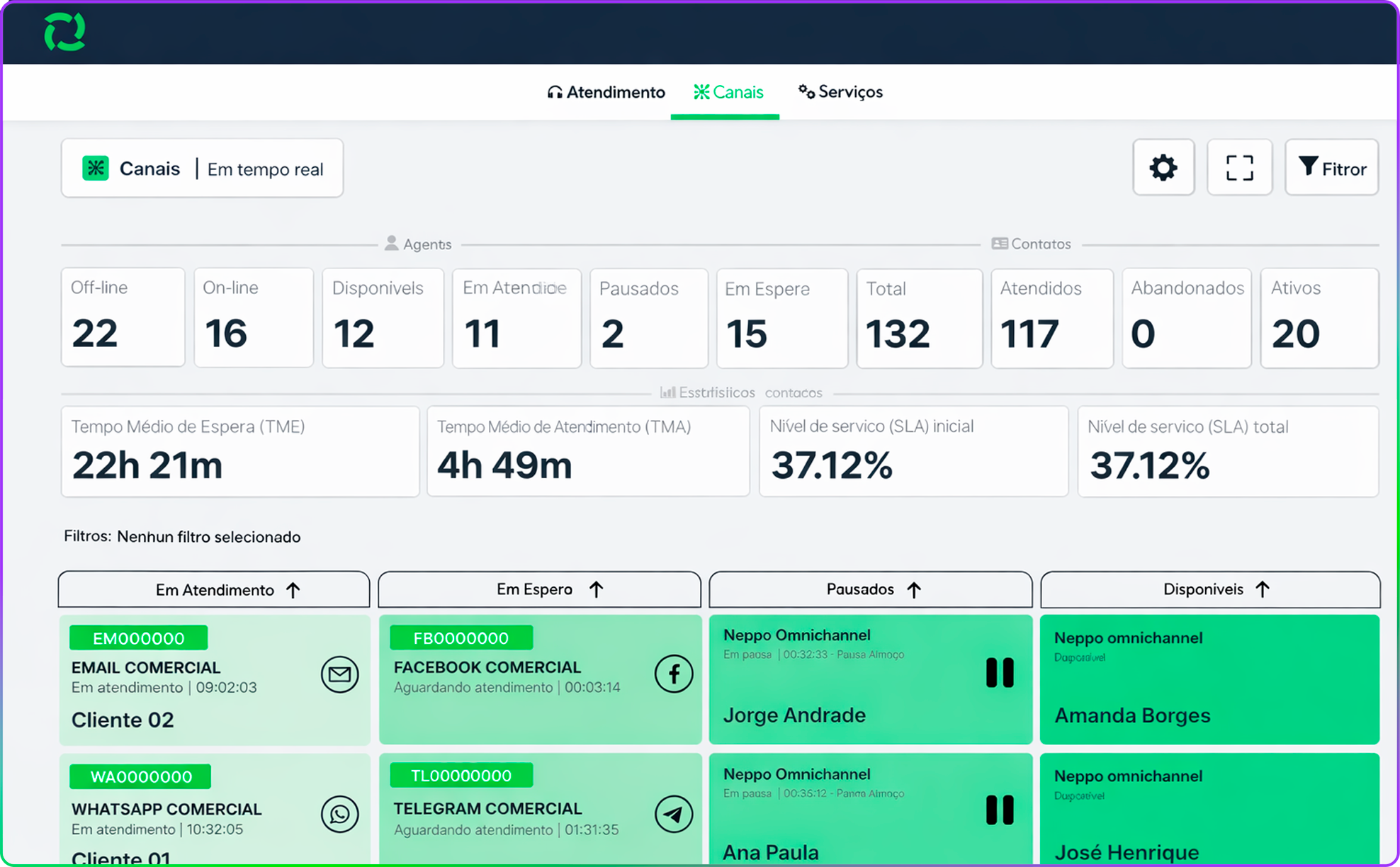Click the Telegram icon on Telegram Comercial
The height and width of the screenshot is (867, 1400).
[x=673, y=814]
